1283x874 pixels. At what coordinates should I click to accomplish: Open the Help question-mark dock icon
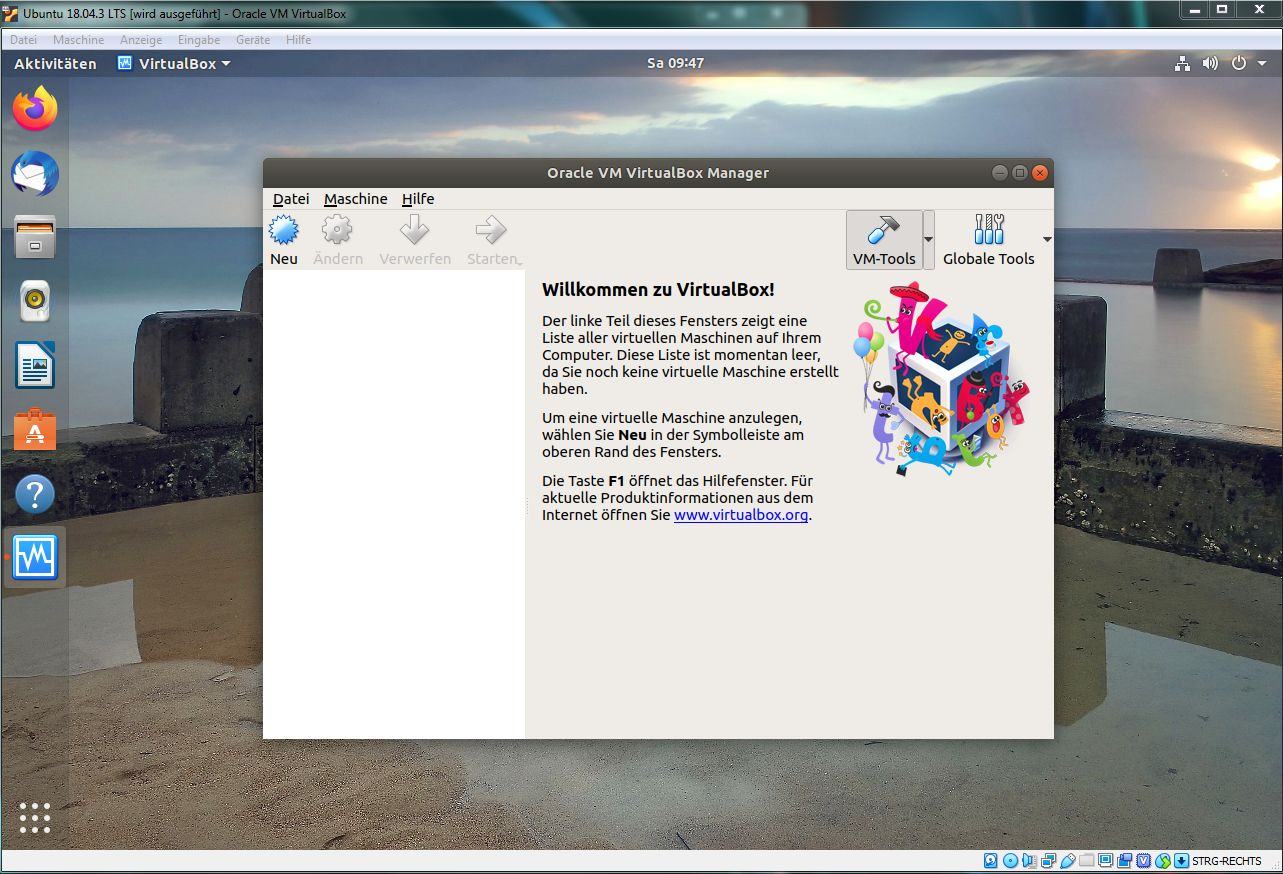click(x=35, y=493)
